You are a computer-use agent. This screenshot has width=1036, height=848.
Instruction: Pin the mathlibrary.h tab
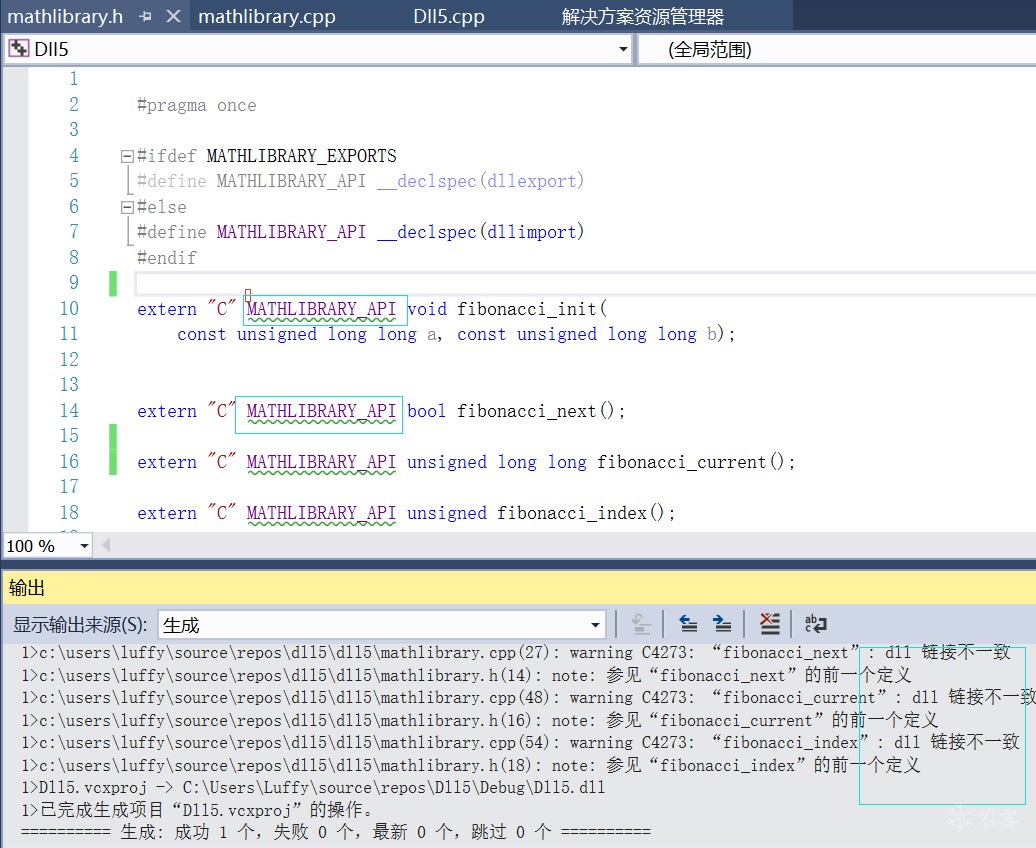(146, 17)
